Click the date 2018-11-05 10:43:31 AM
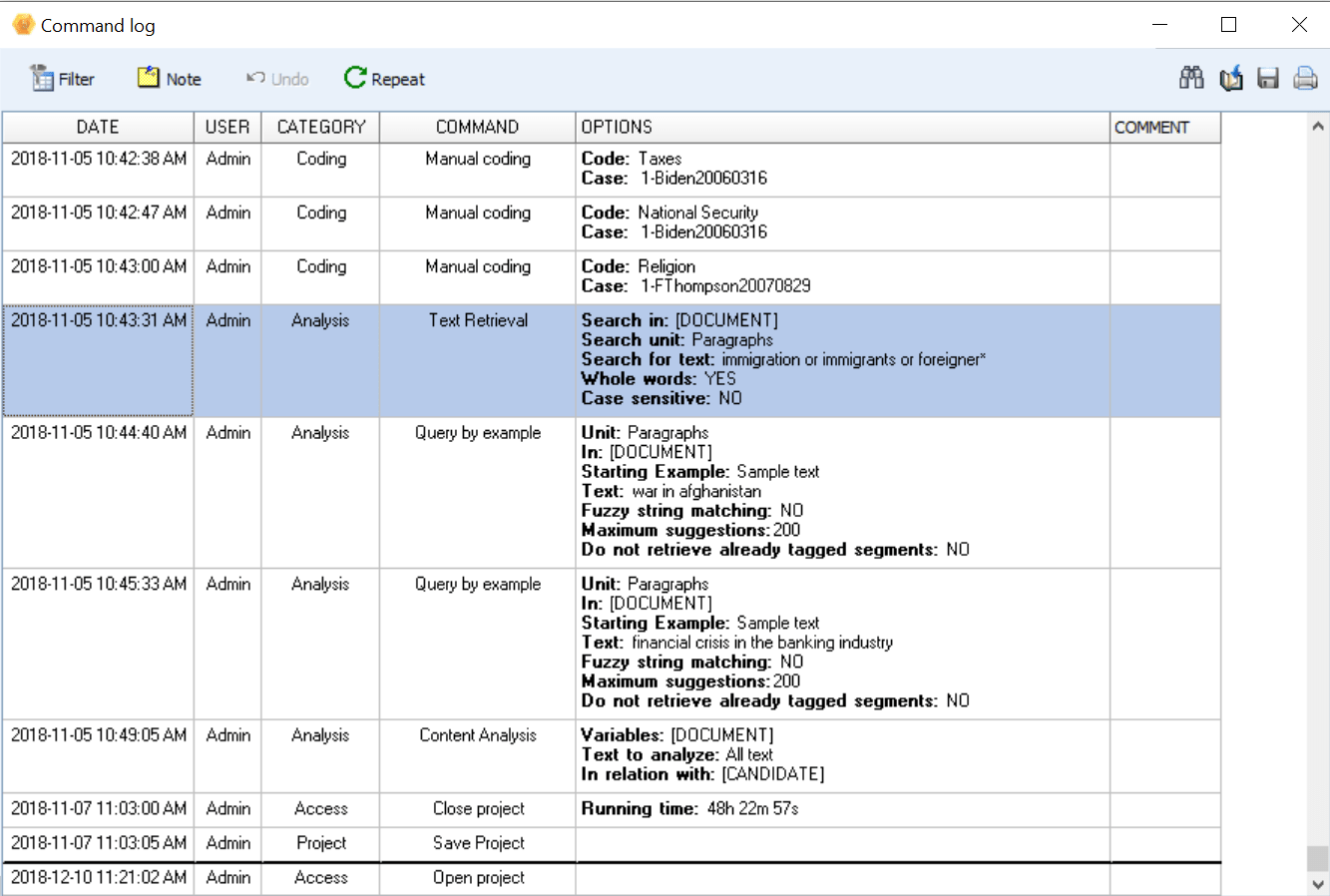 click(99, 320)
